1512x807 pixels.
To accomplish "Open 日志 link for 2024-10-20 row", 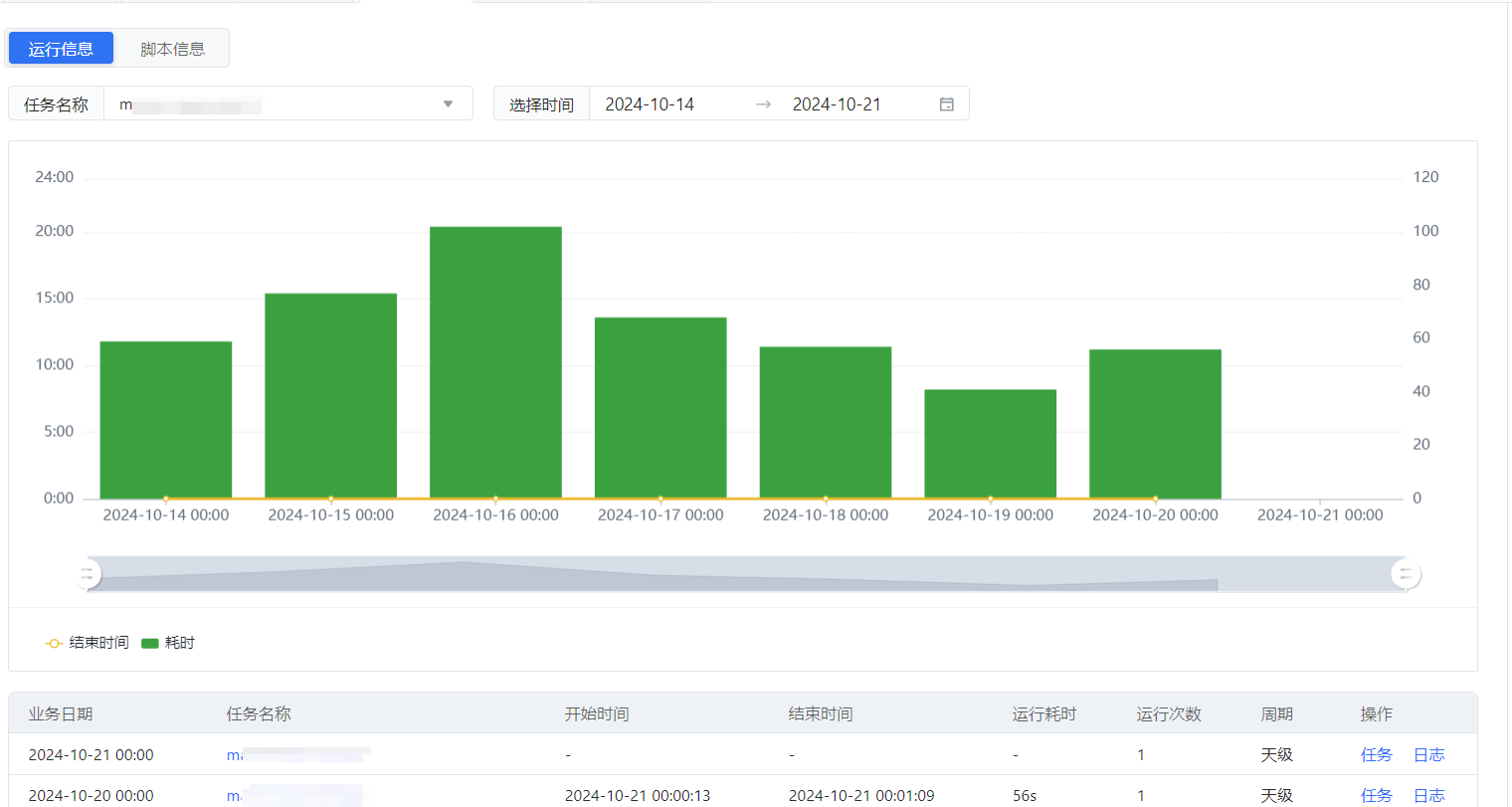I will 1429,796.
